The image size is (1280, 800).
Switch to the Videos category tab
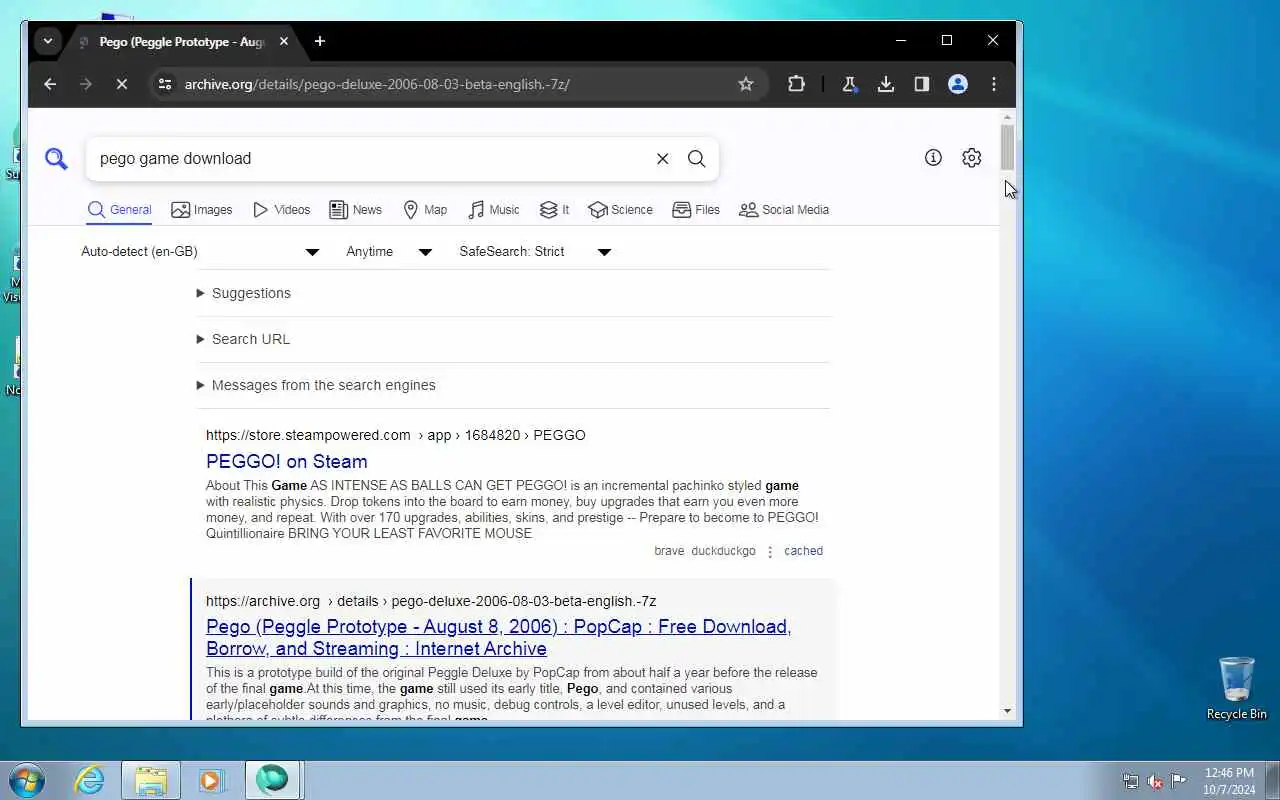281,210
